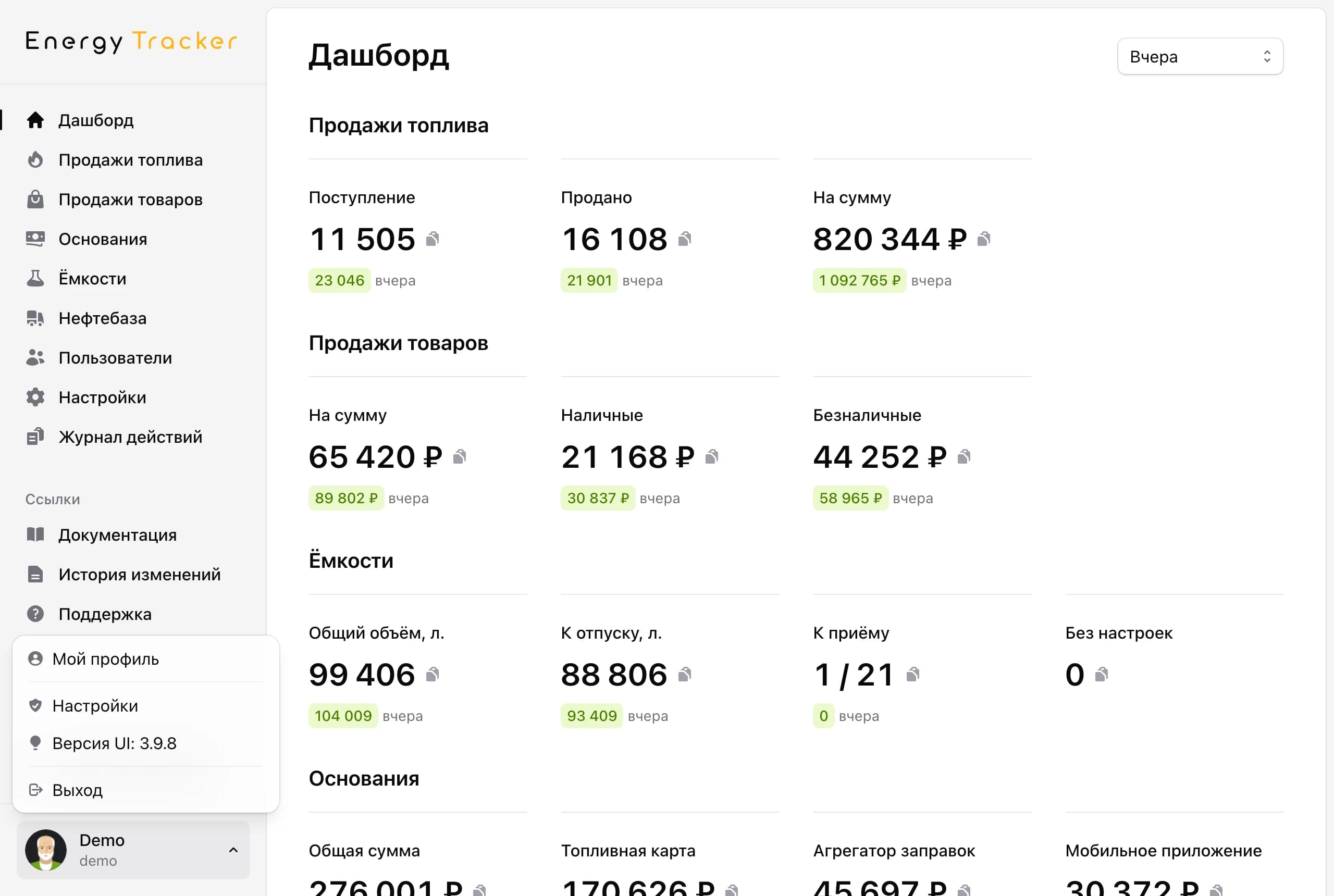Click the Мобильное приложение label
This screenshot has height=896, width=1334.
tap(1163, 851)
